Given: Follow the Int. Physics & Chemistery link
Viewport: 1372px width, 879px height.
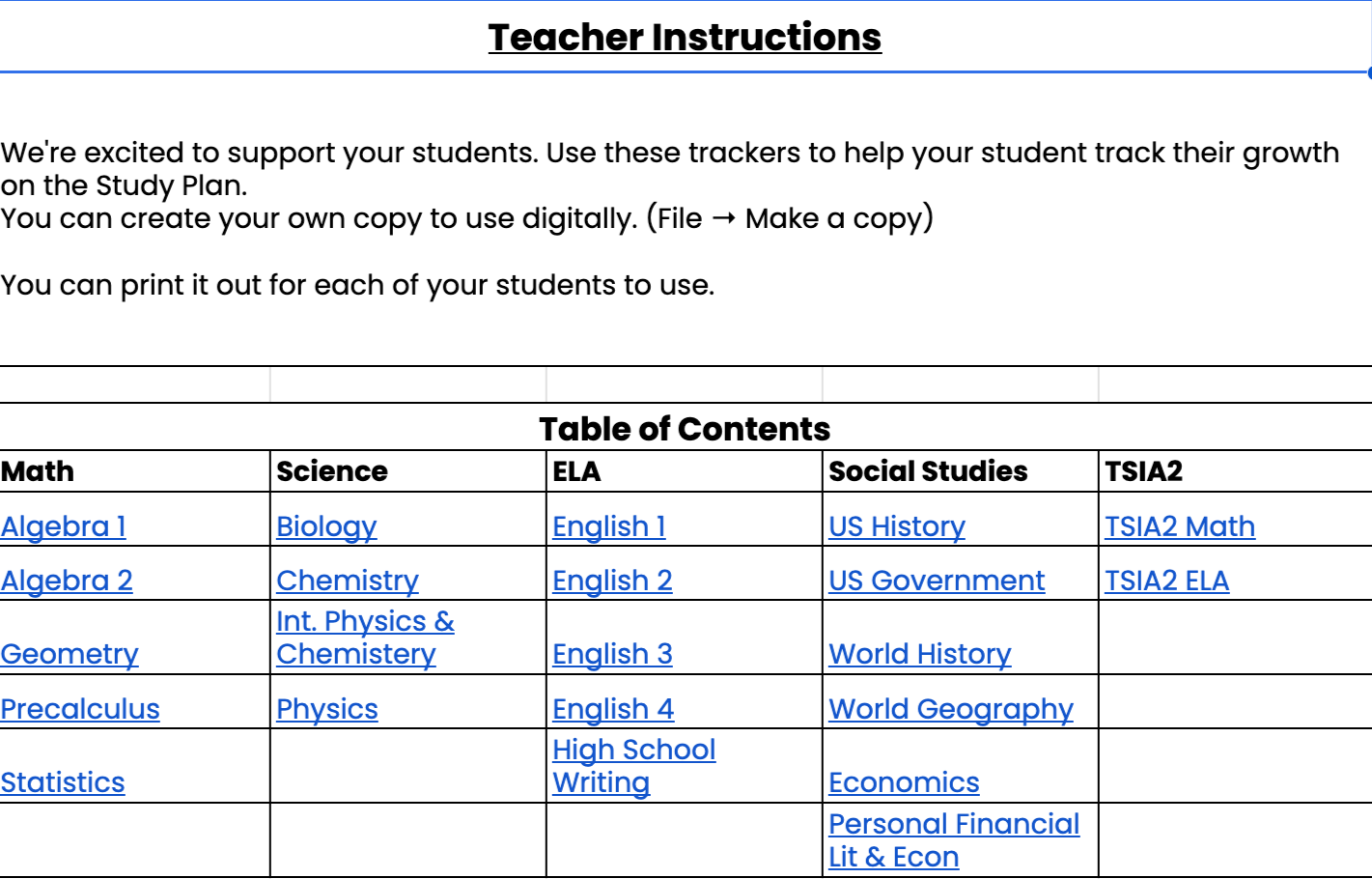Looking at the screenshot, I should 365,638.
